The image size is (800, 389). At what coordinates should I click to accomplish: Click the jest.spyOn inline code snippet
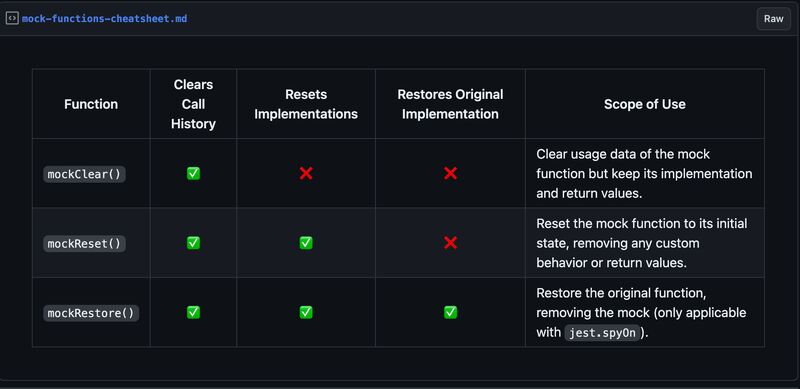pyautogui.click(x=602, y=333)
